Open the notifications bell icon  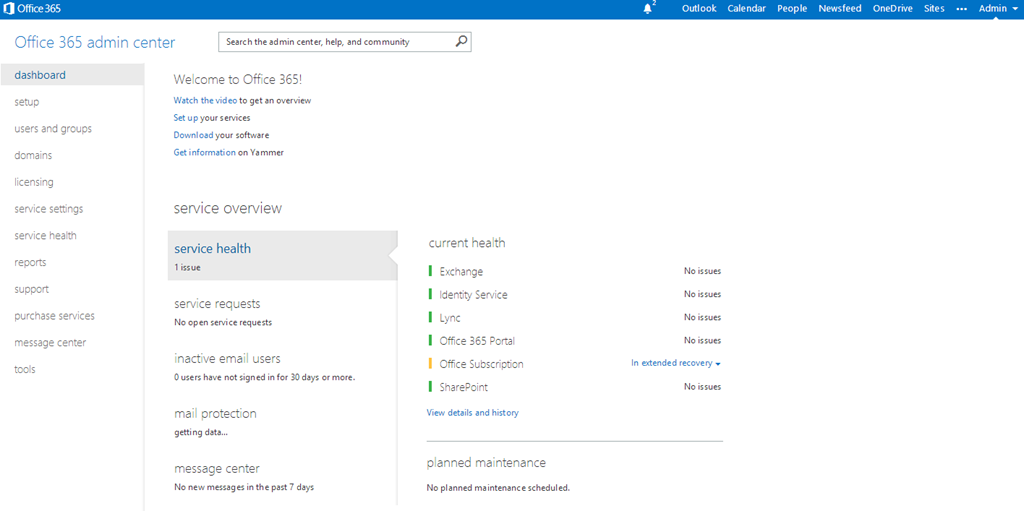pyautogui.click(x=648, y=8)
